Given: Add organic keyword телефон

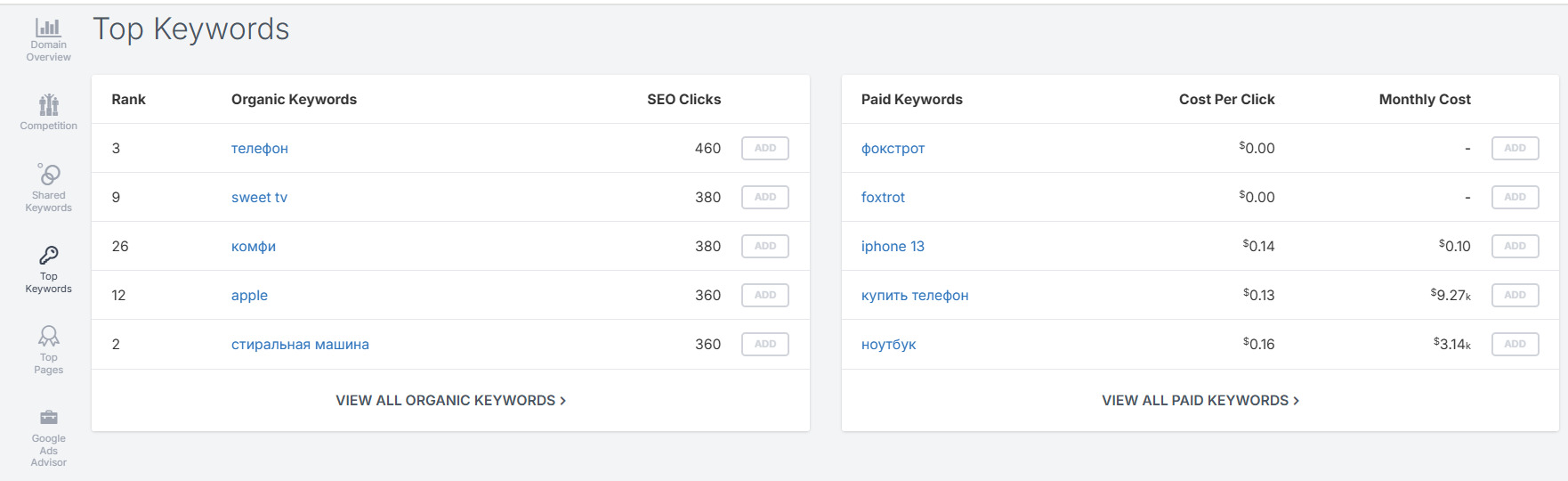Looking at the screenshot, I should [765, 148].
